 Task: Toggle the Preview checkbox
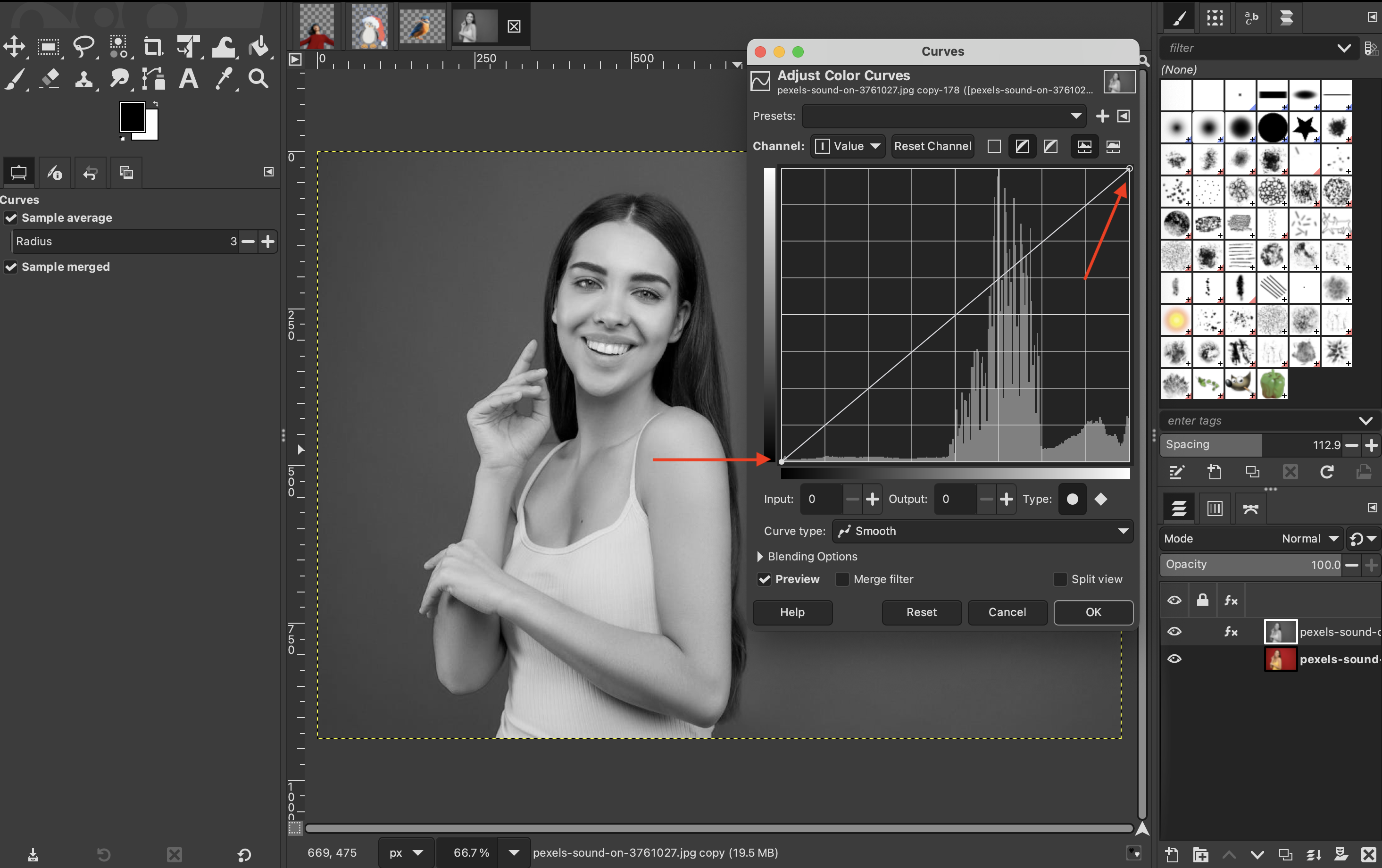click(x=765, y=579)
